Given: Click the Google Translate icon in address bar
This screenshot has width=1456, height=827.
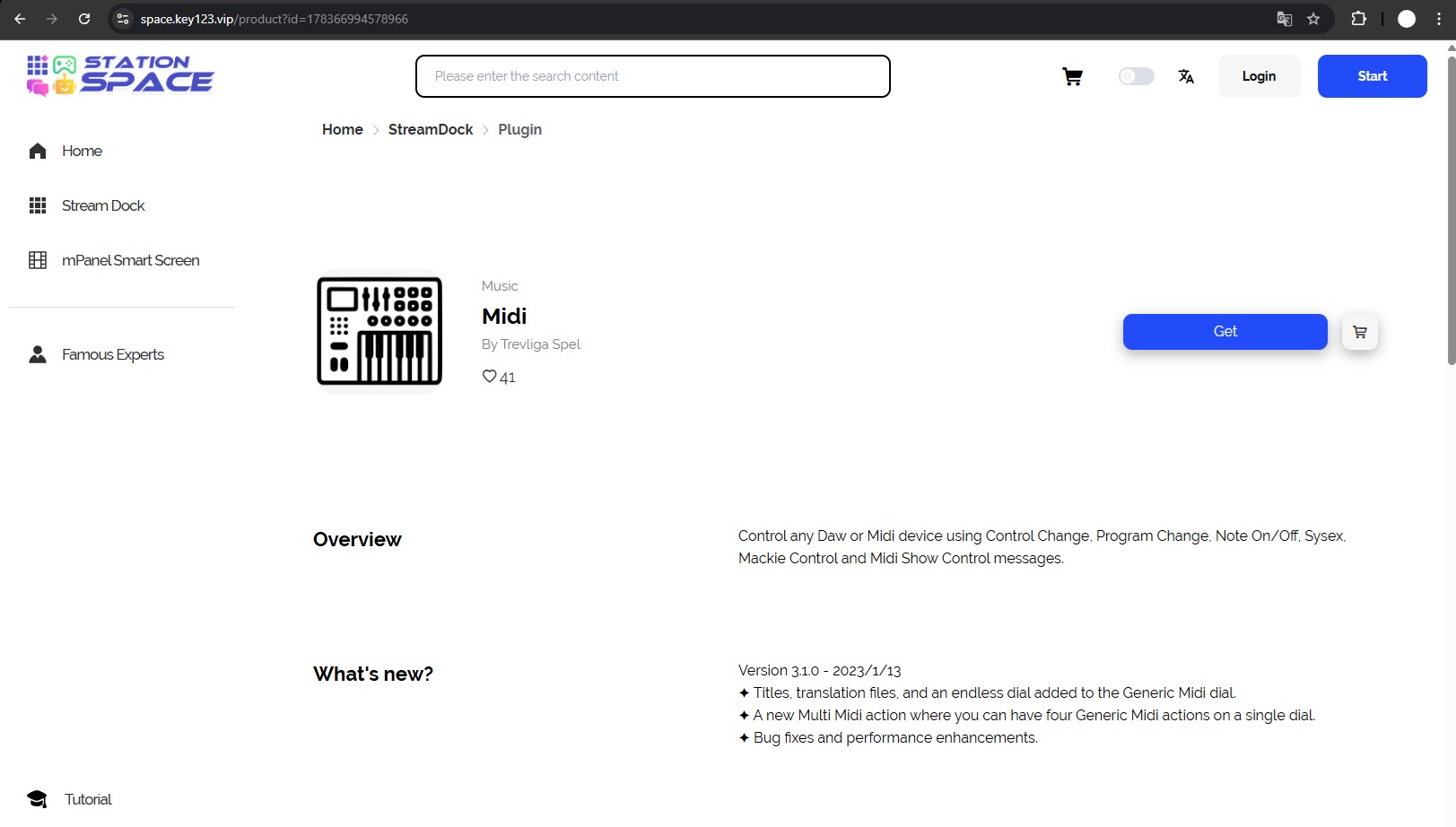Looking at the screenshot, I should 1285,19.
